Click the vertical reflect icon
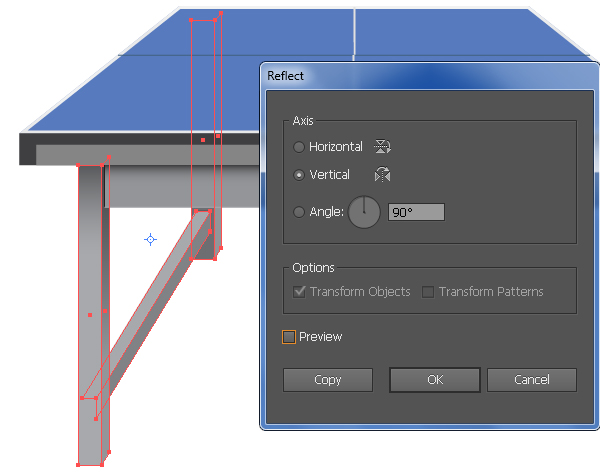The image size is (600, 476). [382, 174]
